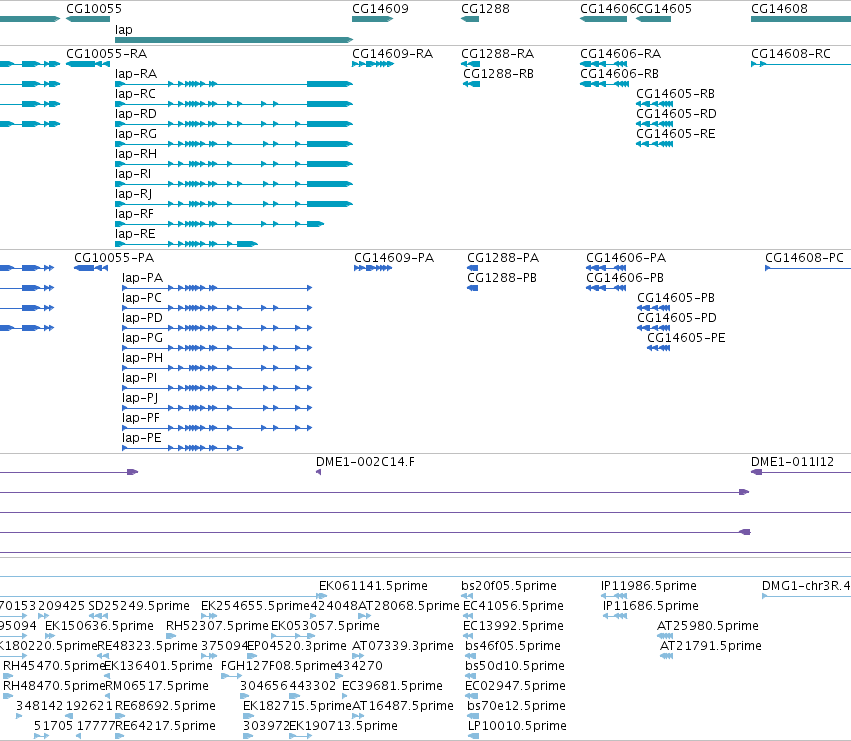This screenshot has height=741, width=851.
Task: Click protein lap-PH label
Action: [142, 358]
